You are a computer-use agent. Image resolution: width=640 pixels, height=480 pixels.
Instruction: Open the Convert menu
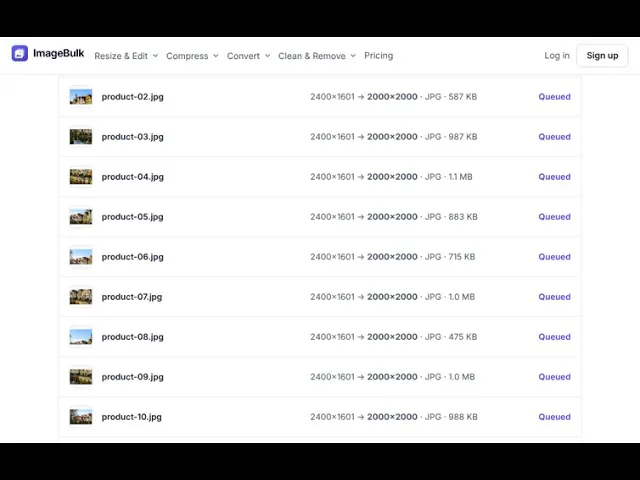243,56
